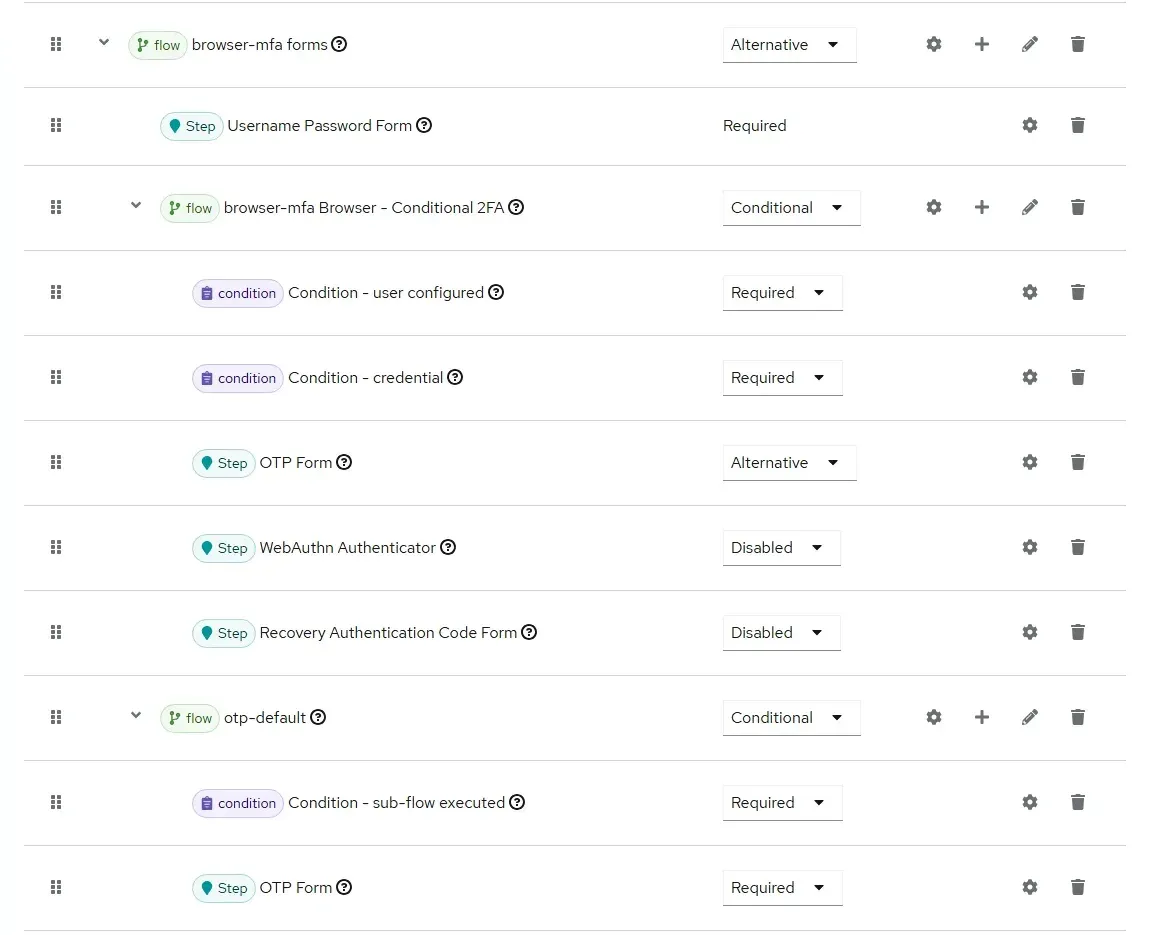Open requirement dropdown for Condition - user configured

pyautogui.click(x=783, y=293)
